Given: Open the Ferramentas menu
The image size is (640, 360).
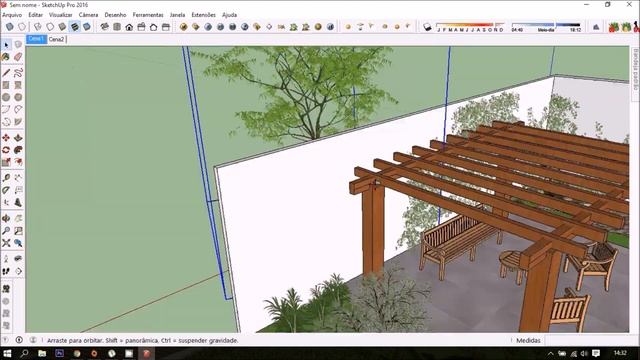Looking at the screenshot, I should tap(148, 15).
